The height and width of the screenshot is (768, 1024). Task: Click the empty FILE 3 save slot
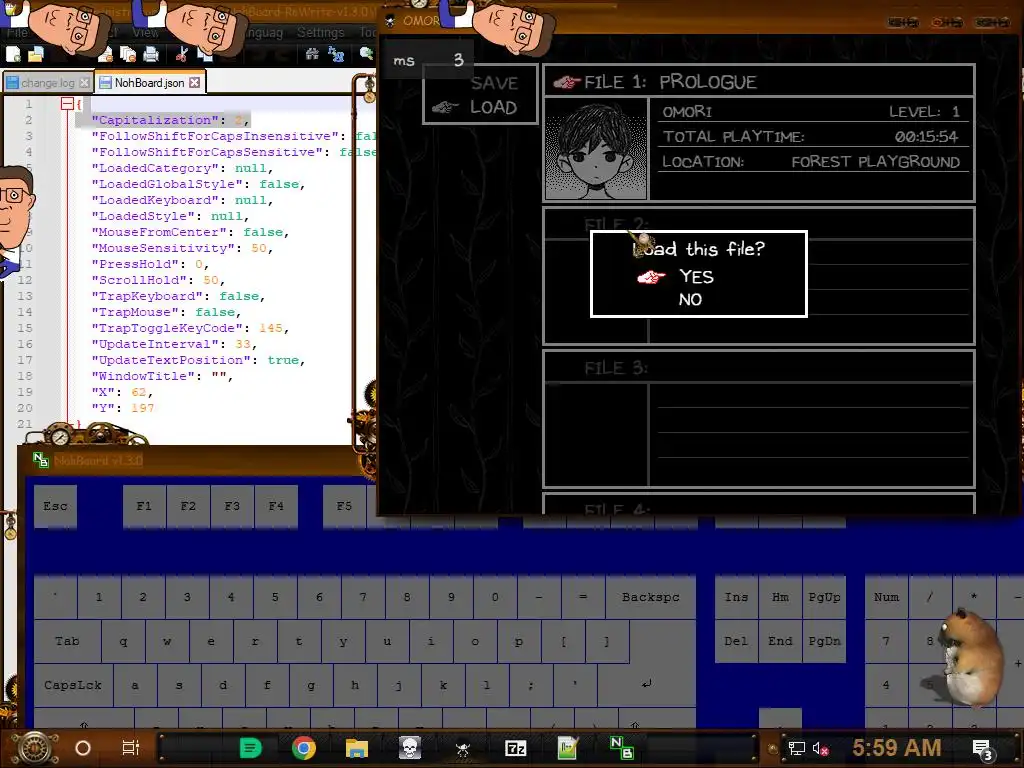pos(759,419)
